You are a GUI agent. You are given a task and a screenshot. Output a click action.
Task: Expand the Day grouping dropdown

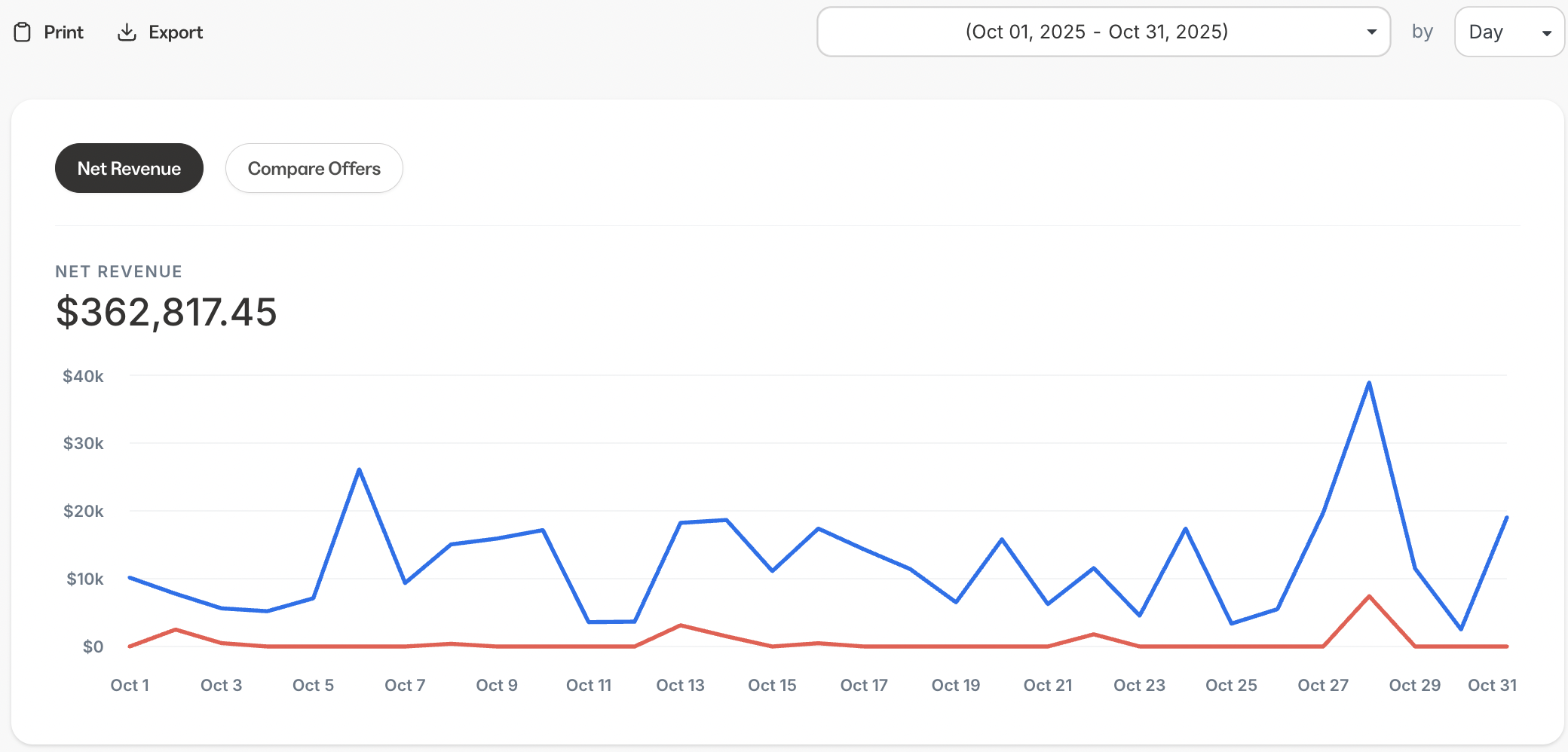pyautogui.click(x=1508, y=32)
